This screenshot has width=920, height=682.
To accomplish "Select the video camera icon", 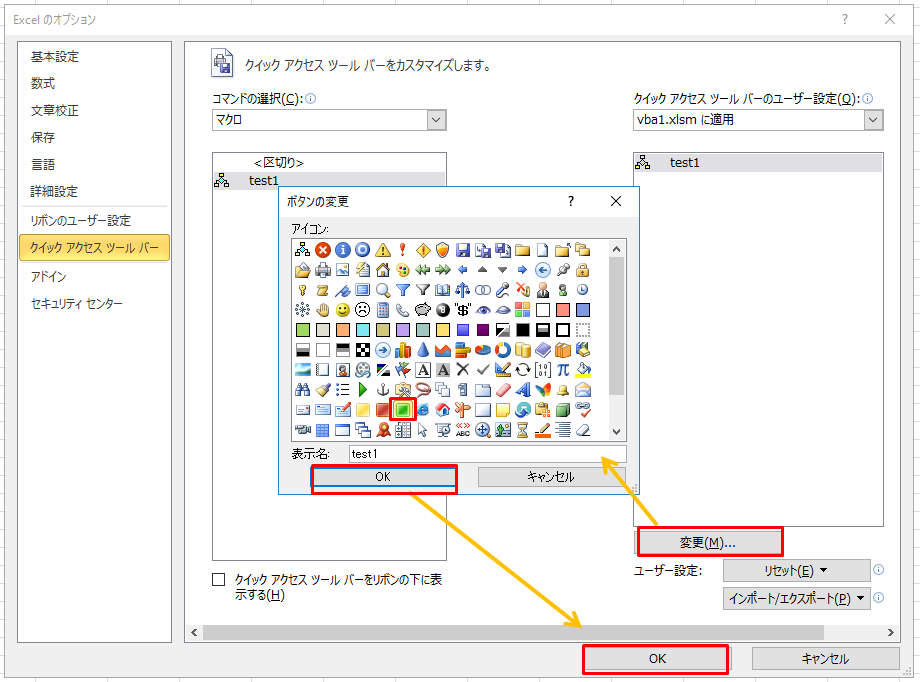I will [303, 430].
